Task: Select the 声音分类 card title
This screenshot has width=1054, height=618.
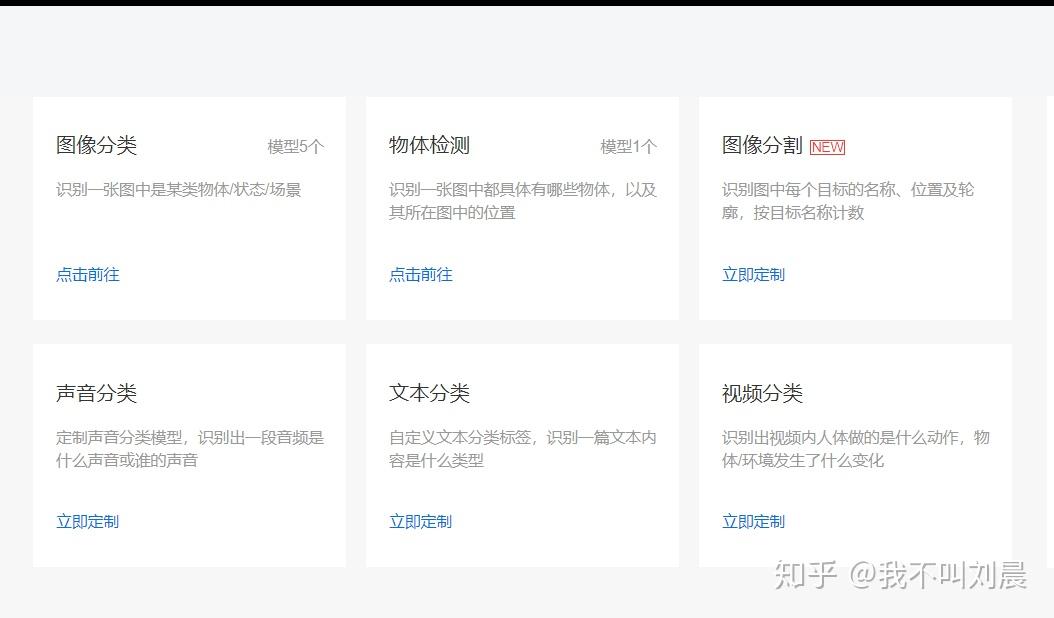Action: [97, 393]
